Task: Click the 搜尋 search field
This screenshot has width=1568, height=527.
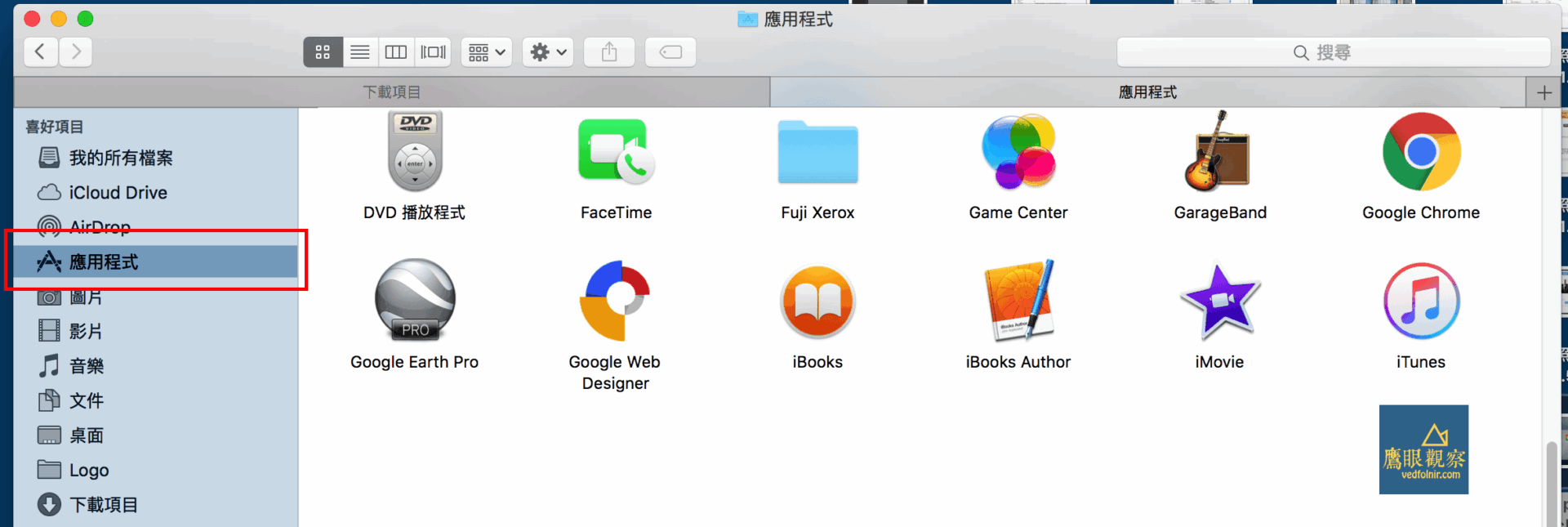Action: click(1334, 52)
